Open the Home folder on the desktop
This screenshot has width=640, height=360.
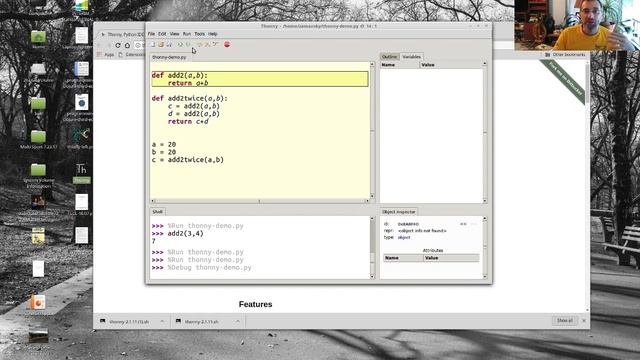38,37
